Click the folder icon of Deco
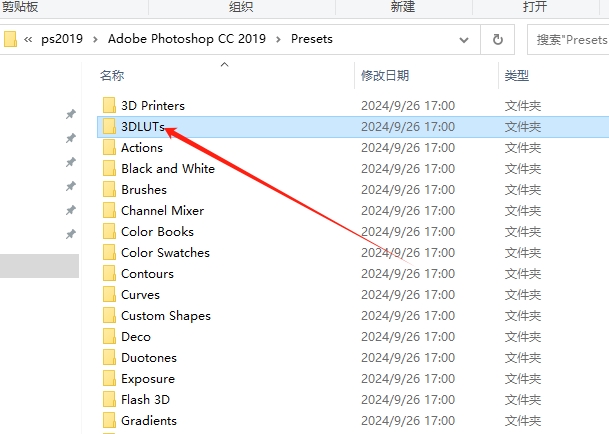Screen dimensions: 609x434 [109, 336]
